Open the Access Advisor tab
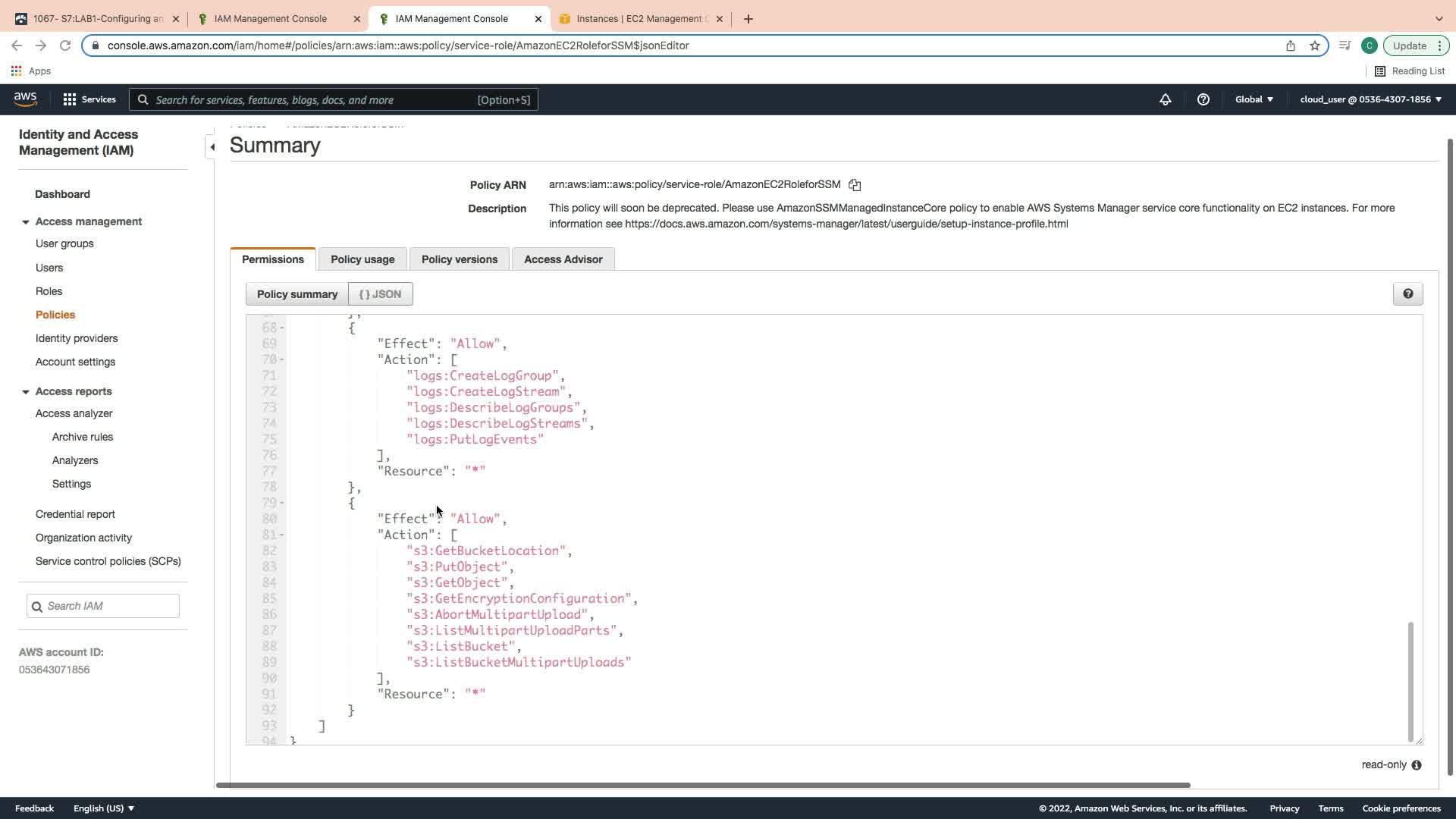This screenshot has height=819, width=1456. click(x=563, y=259)
